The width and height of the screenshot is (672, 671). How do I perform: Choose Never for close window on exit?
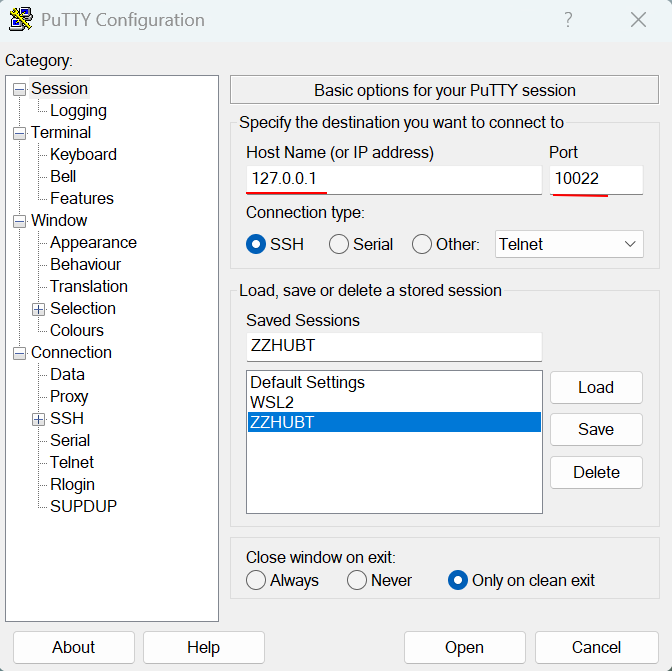click(357, 580)
